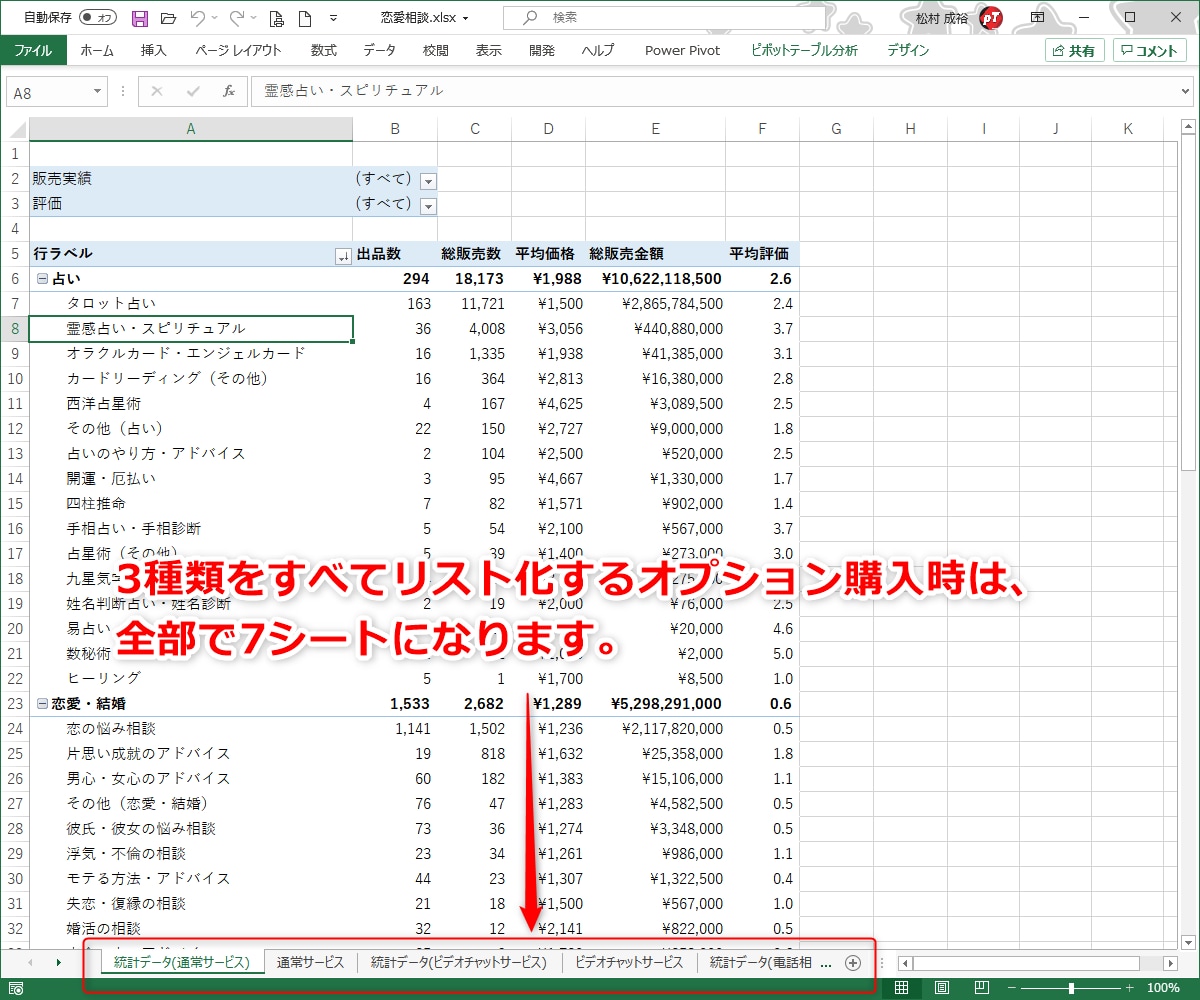Switch to the 挿入 ribbon tab
1200x1000 pixels.
click(154, 50)
